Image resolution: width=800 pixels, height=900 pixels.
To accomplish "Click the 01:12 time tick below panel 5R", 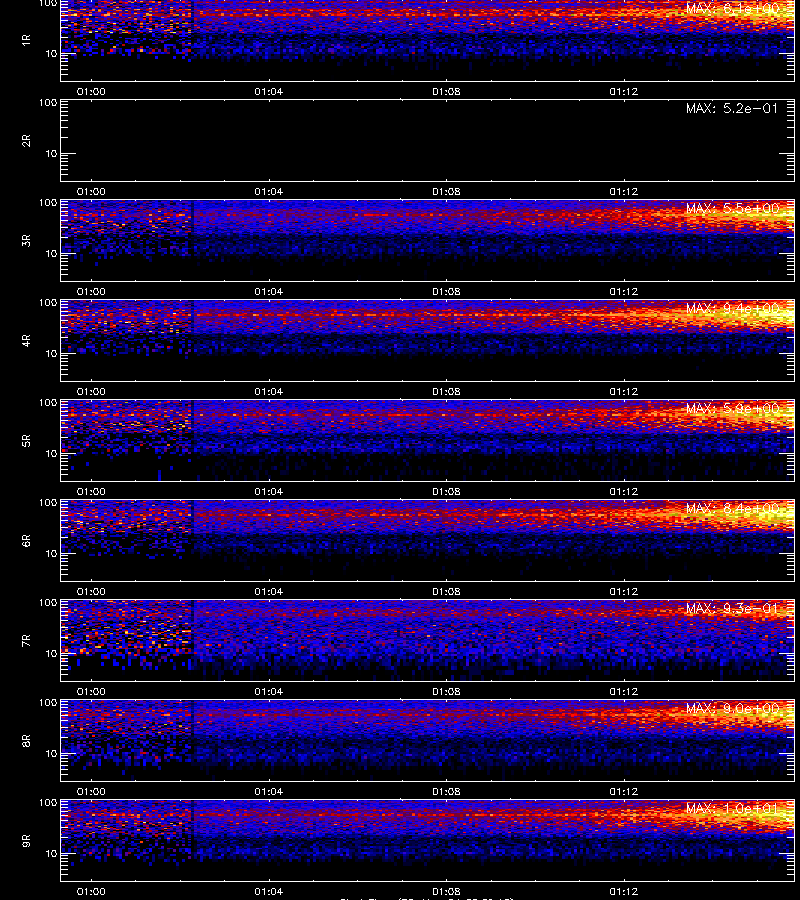I will click(623, 492).
